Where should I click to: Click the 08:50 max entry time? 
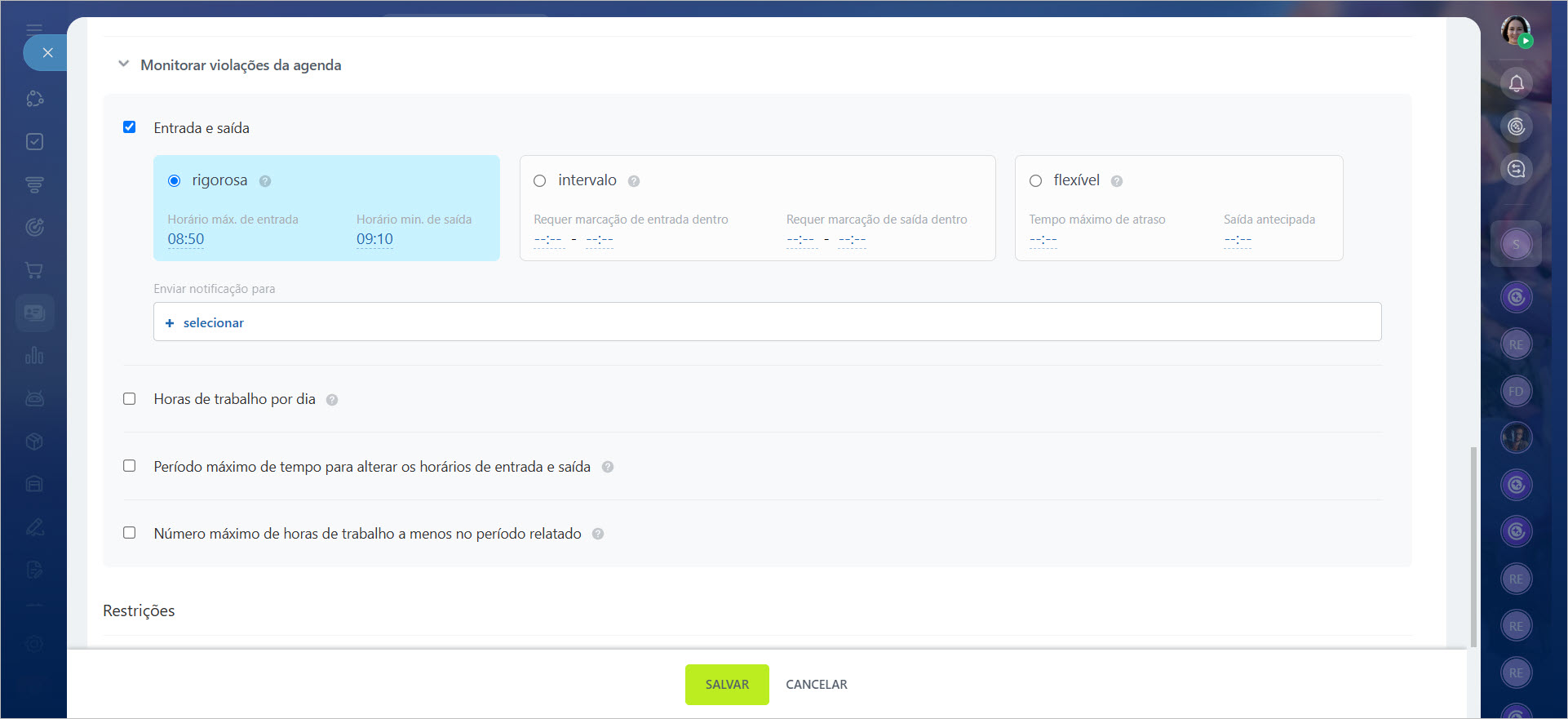[186, 239]
